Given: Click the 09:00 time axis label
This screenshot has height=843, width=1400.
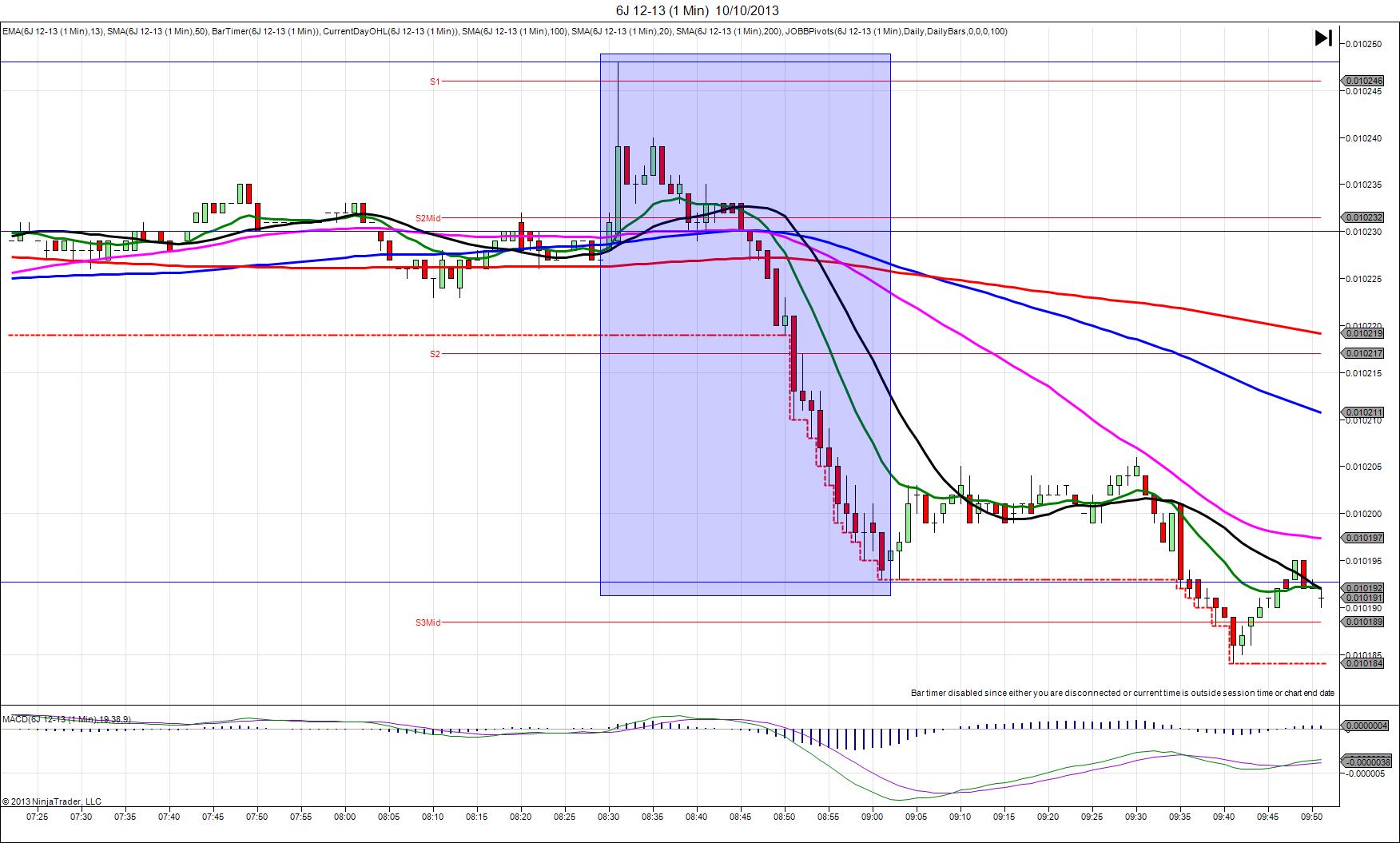Looking at the screenshot, I should pyautogui.click(x=872, y=817).
